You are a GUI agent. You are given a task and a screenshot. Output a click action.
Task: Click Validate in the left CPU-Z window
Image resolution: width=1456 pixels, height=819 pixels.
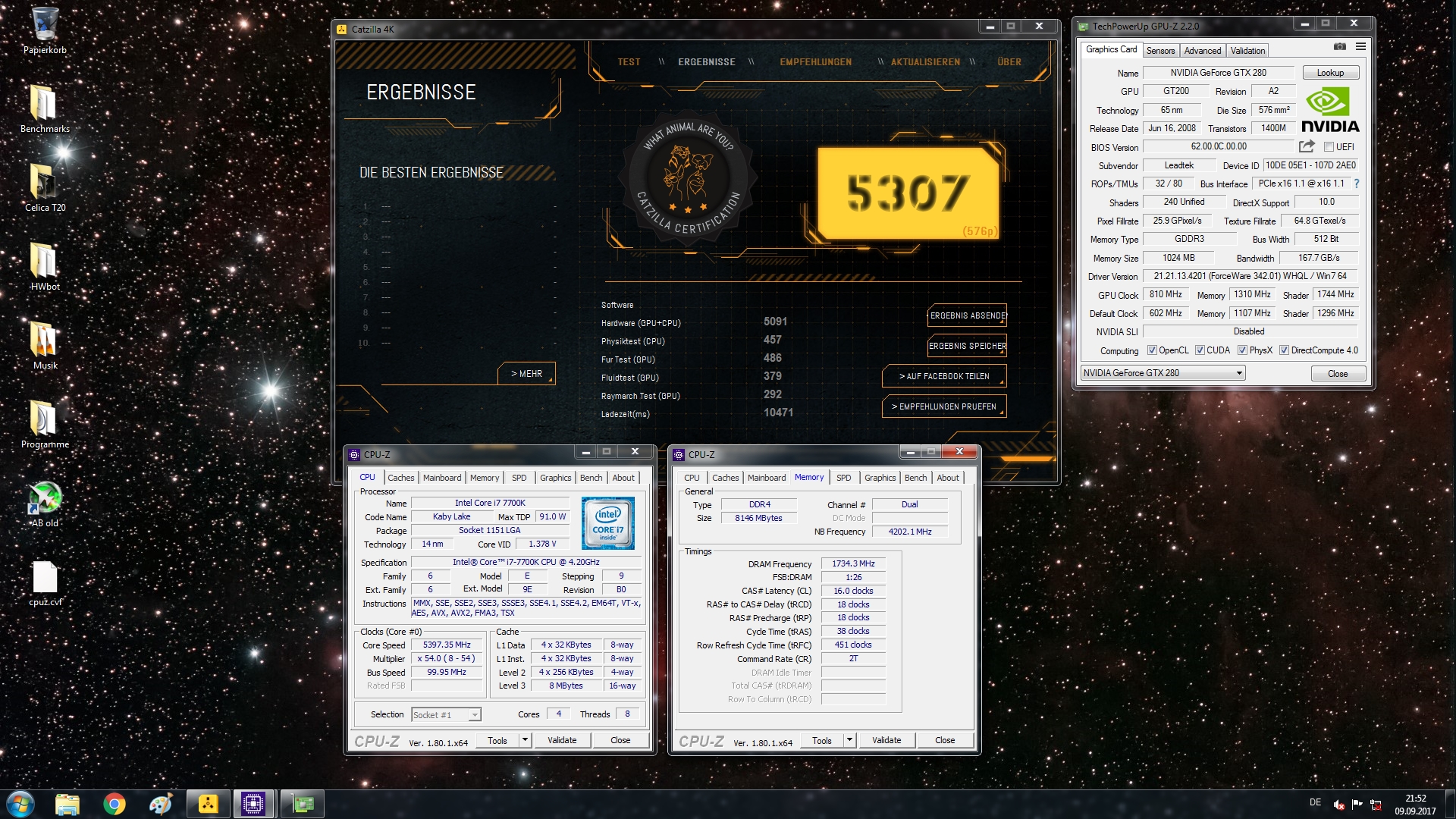coord(562,740)
